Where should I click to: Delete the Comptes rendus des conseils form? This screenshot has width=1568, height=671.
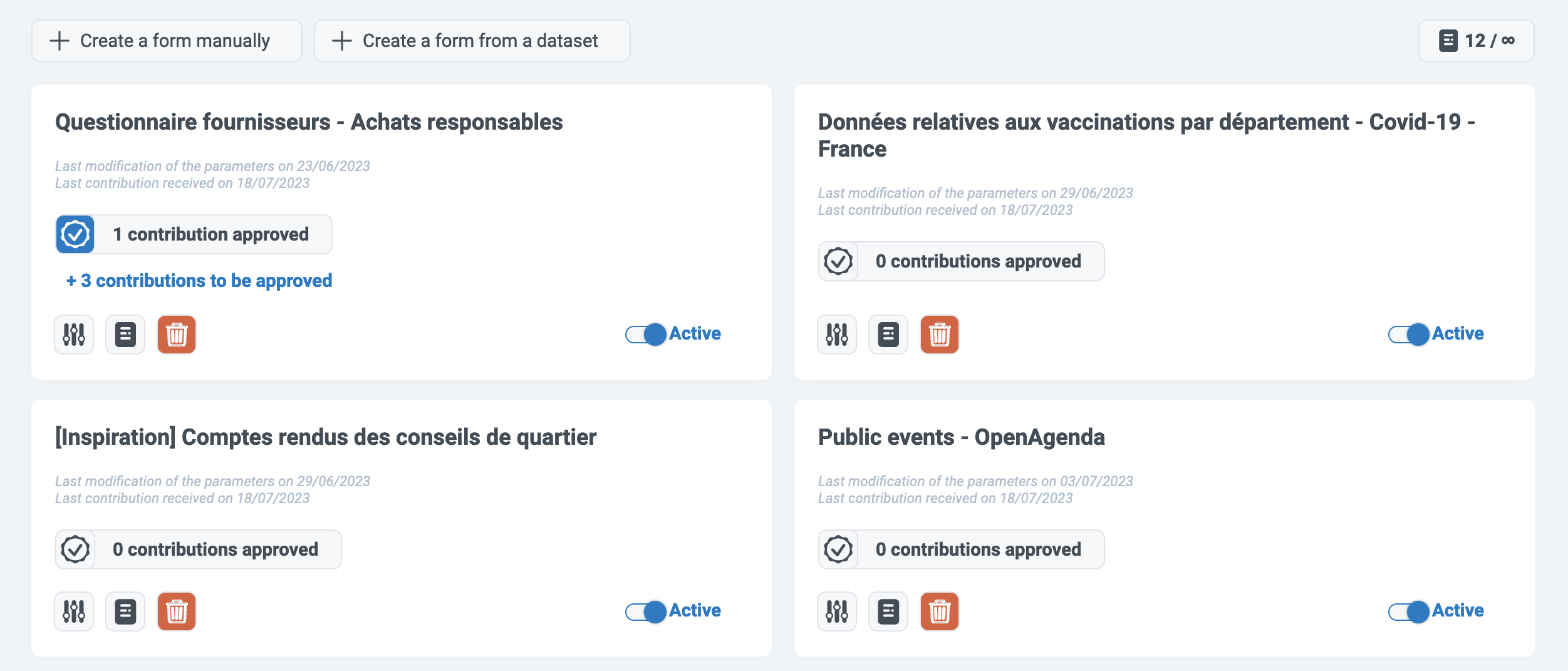[177, 611]
